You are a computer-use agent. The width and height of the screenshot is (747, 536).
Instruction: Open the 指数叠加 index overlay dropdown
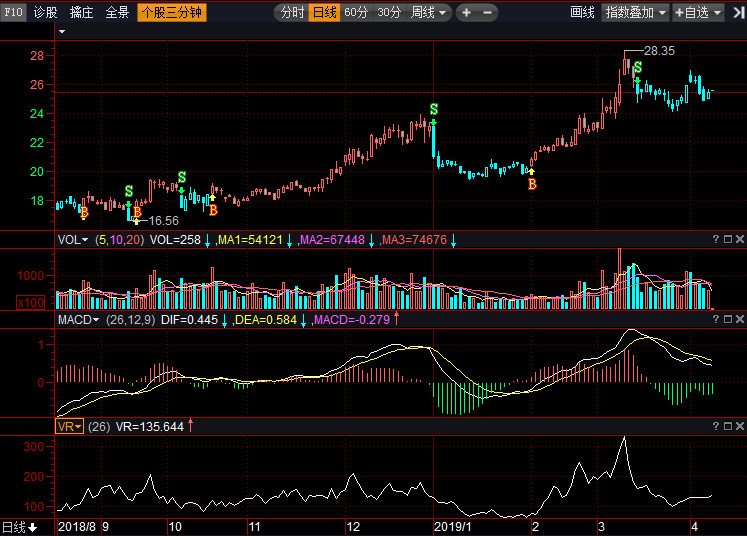(636, 13)
